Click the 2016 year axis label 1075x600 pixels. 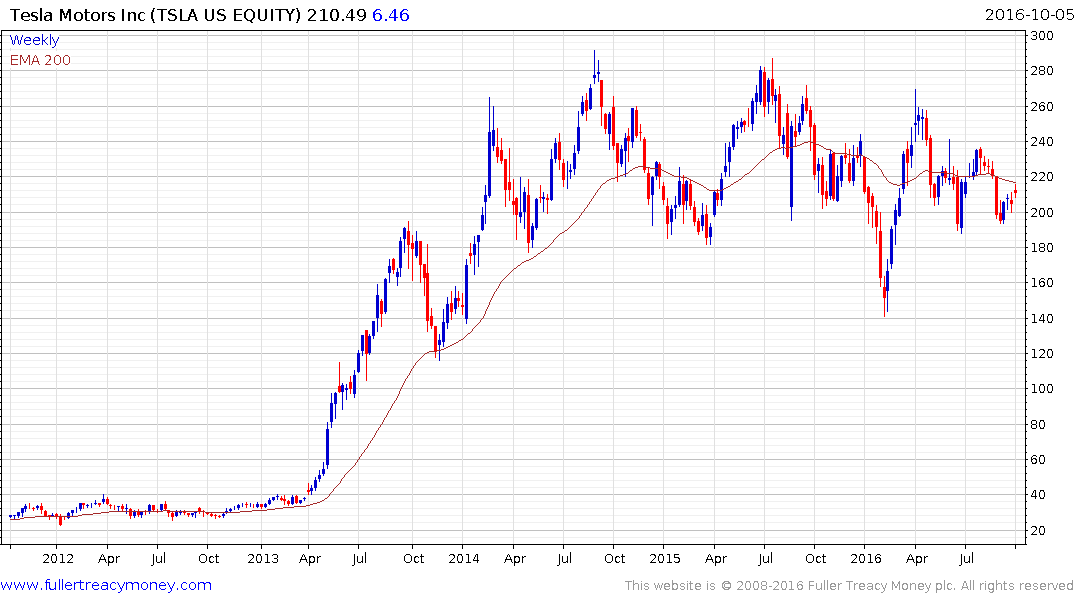(865, 558)
